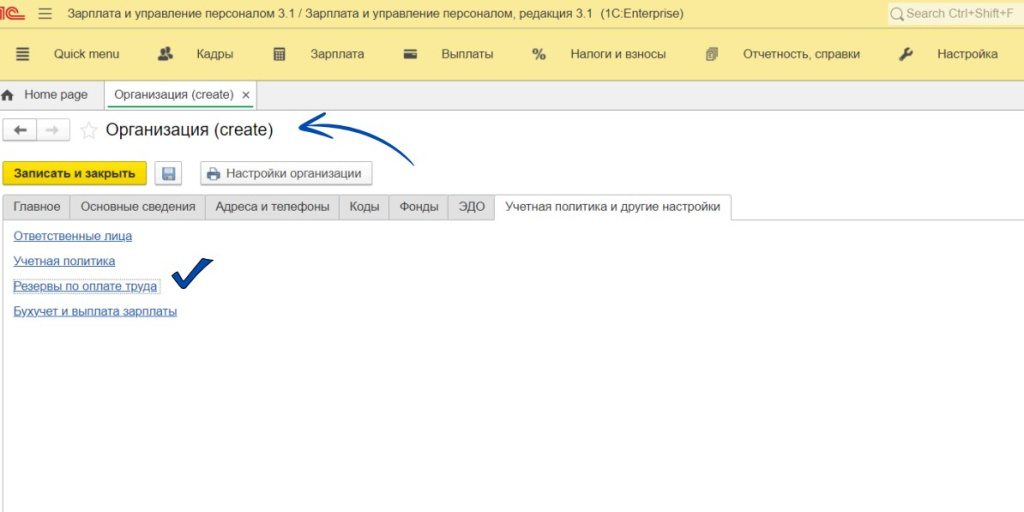Click Записать и закрыть button

point(74,173)
